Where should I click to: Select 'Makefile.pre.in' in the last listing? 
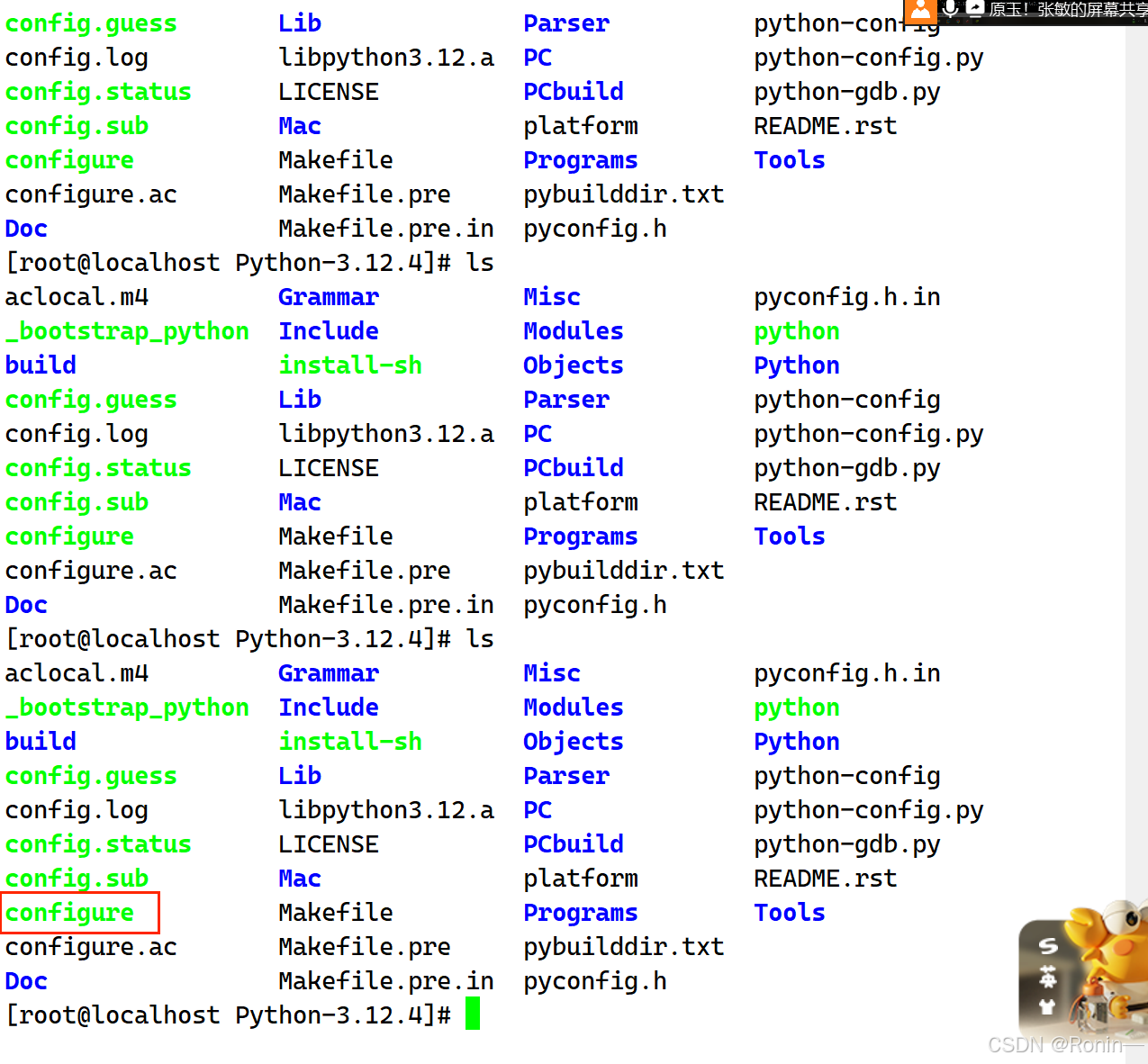(386, 981)
